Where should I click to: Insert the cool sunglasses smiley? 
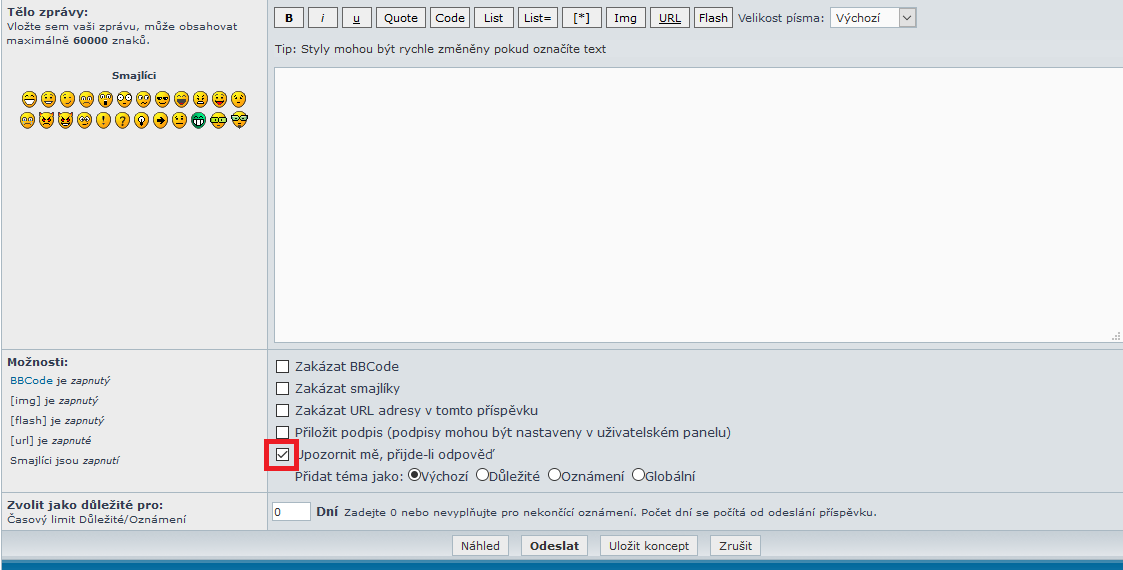[x=162, y=99]
